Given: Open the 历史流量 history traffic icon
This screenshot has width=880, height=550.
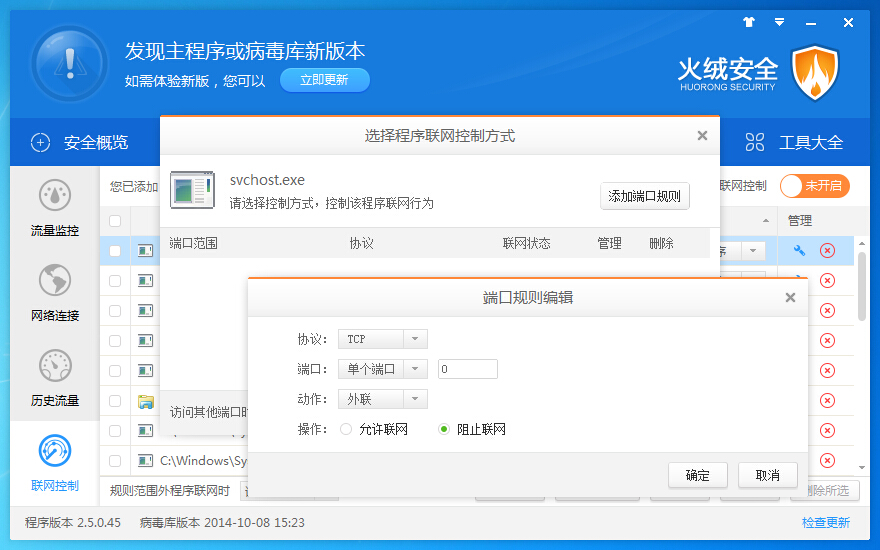Looking at the screenshot, I should pos(54,368).
